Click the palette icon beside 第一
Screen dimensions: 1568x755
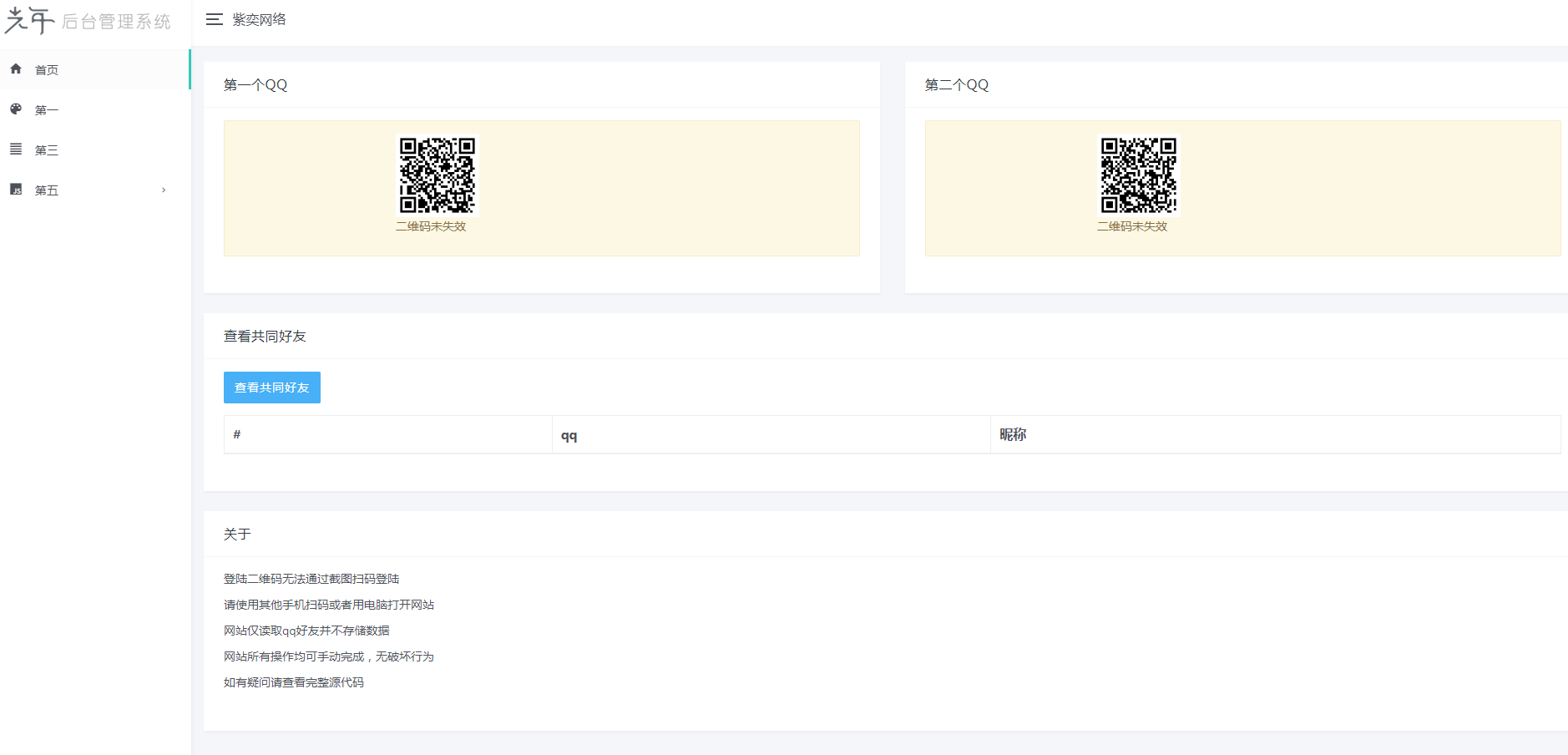tap(16, 109)
